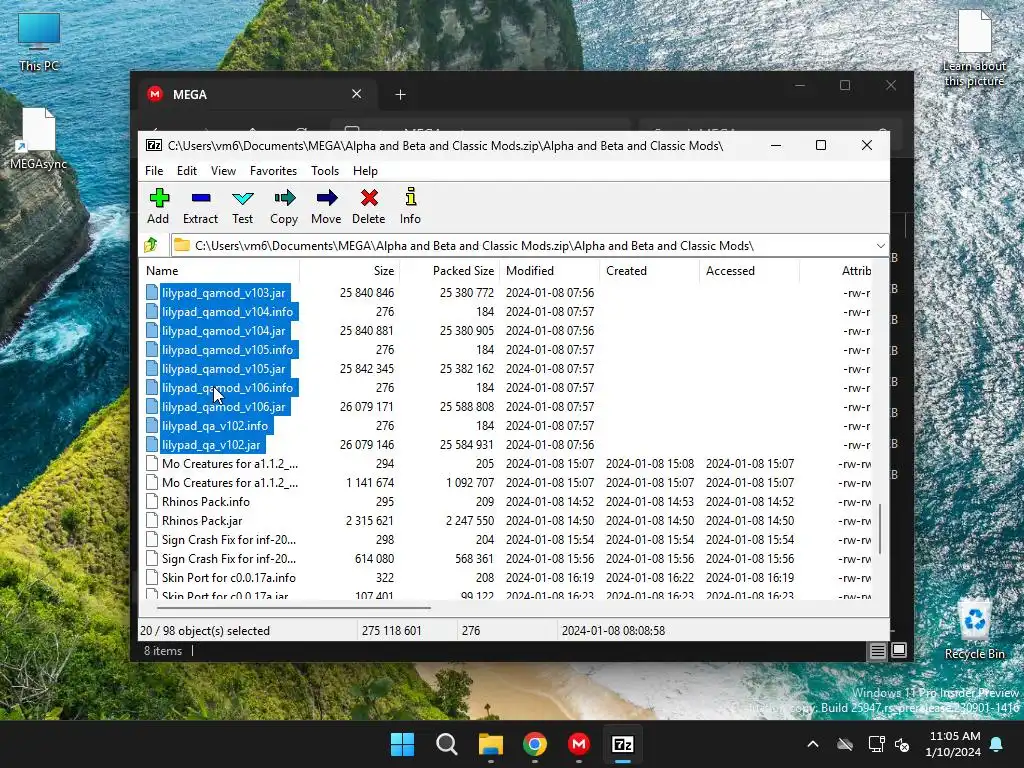Screen dimensions: 1024x768
Task: Open the View menu
Action: (223, 170)
